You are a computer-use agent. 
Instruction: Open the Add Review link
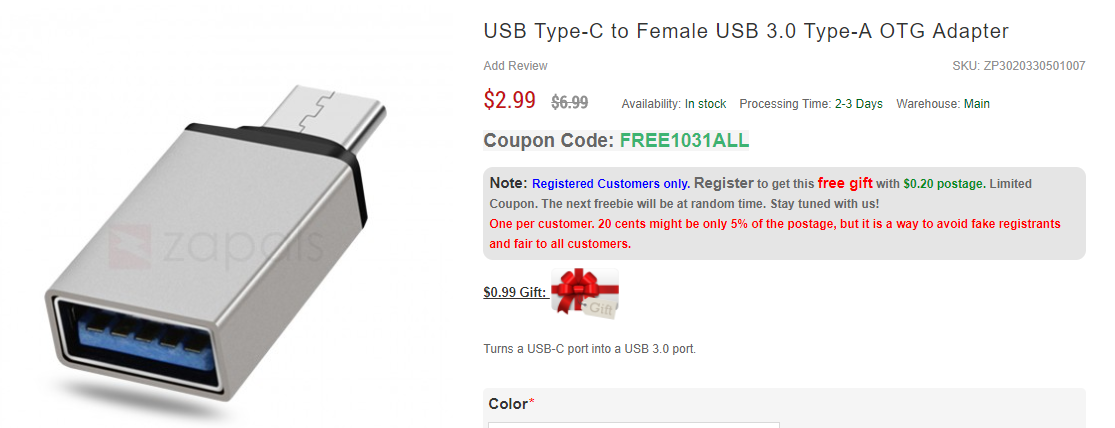pos(516,66)
